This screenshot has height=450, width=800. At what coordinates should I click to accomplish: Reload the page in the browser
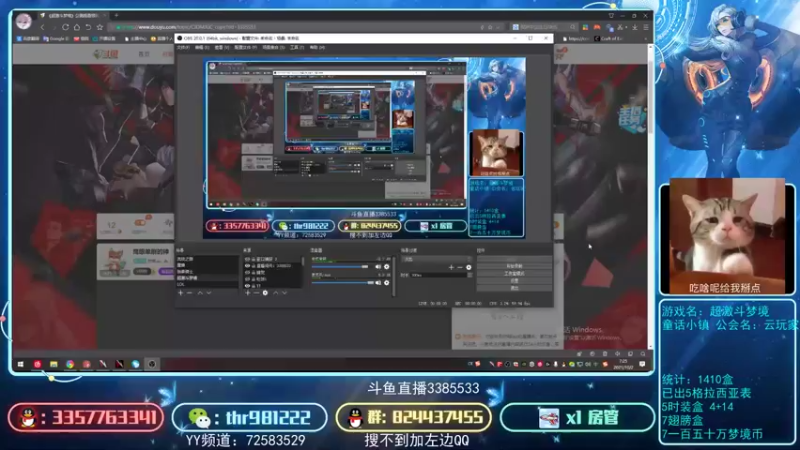65,27
